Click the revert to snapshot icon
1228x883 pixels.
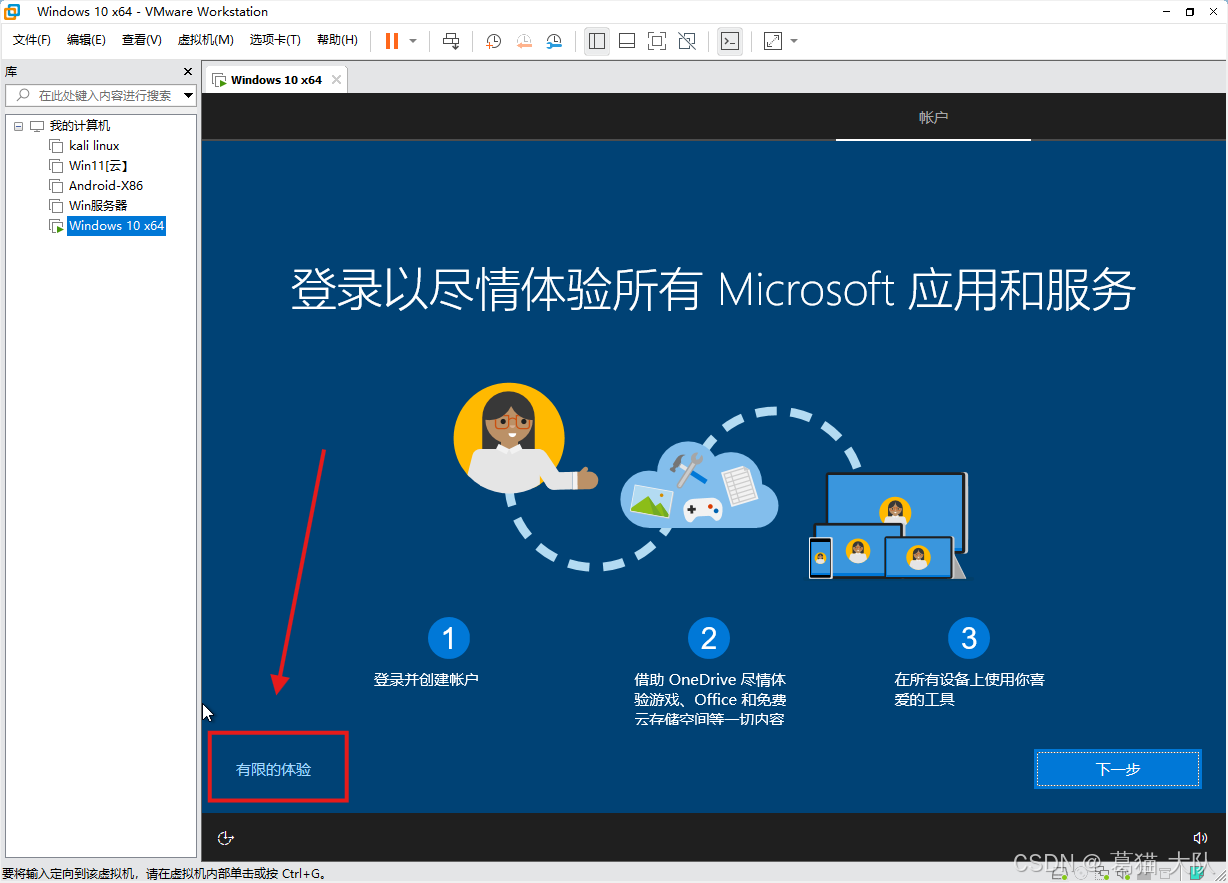click(x=524, y=41)
